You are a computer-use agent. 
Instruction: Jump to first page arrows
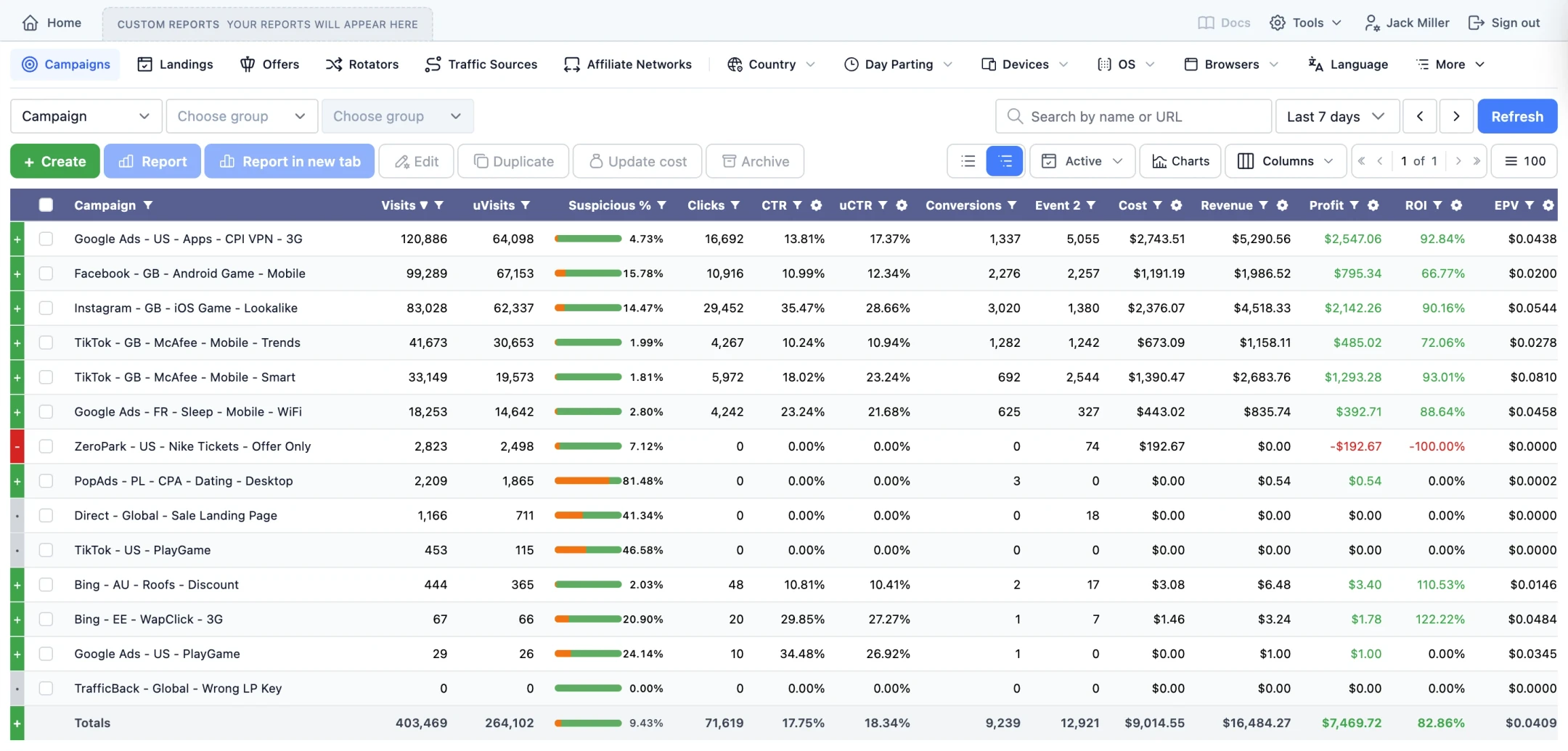click(x=1362, y=161)
